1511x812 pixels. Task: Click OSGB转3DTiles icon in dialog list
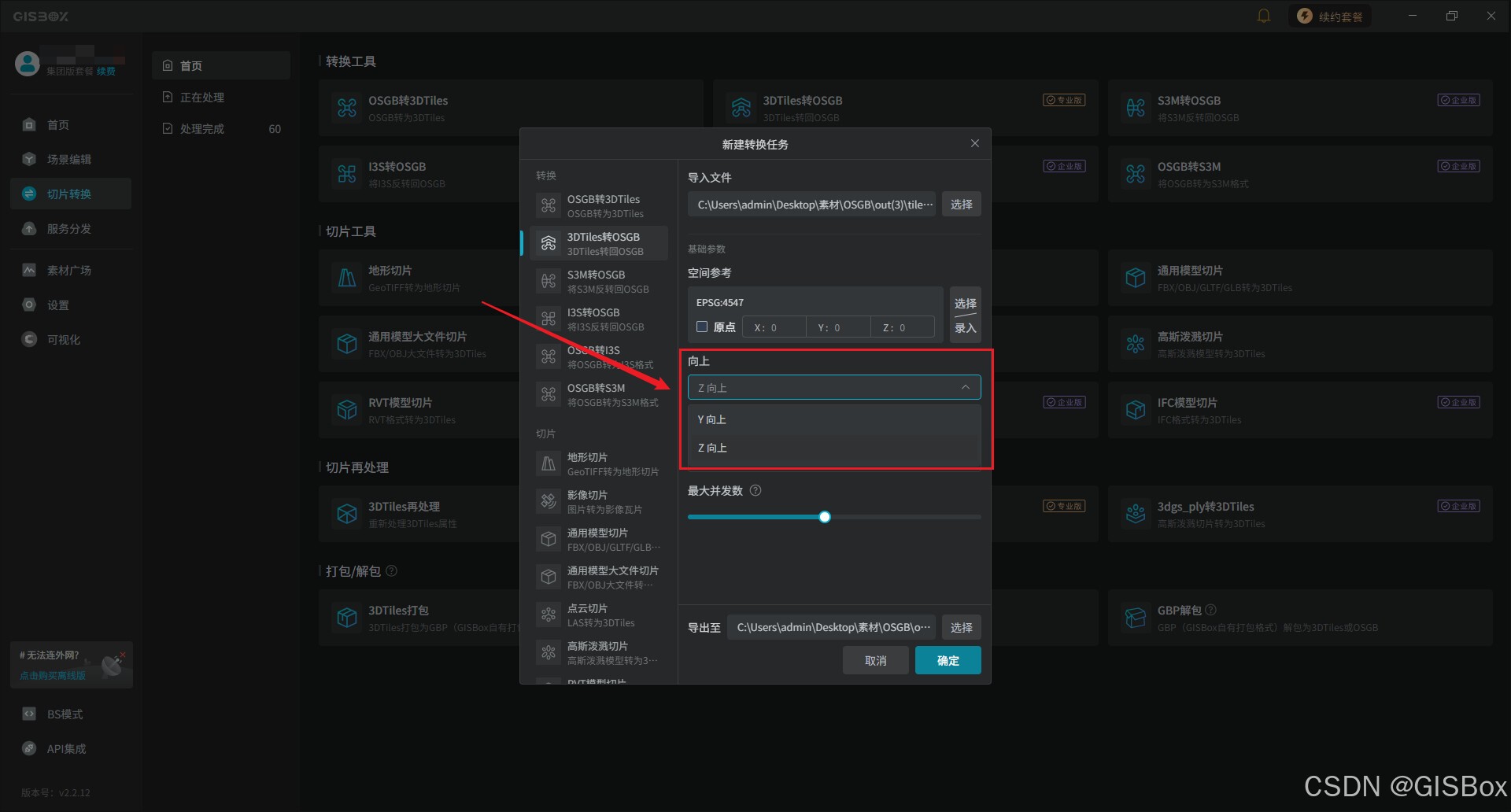pos(549,205)
